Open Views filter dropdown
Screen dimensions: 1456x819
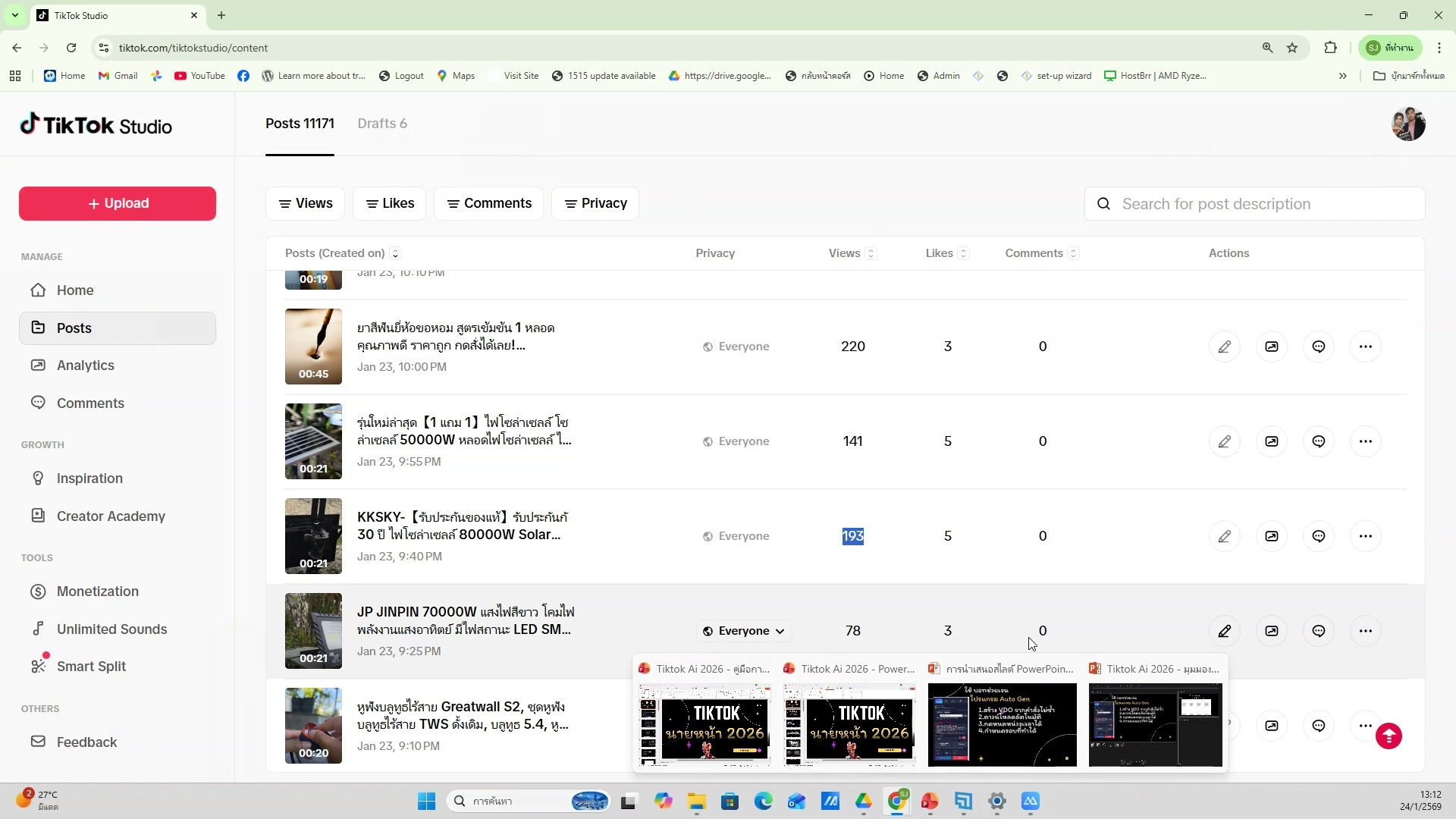[x=305, y=203]
